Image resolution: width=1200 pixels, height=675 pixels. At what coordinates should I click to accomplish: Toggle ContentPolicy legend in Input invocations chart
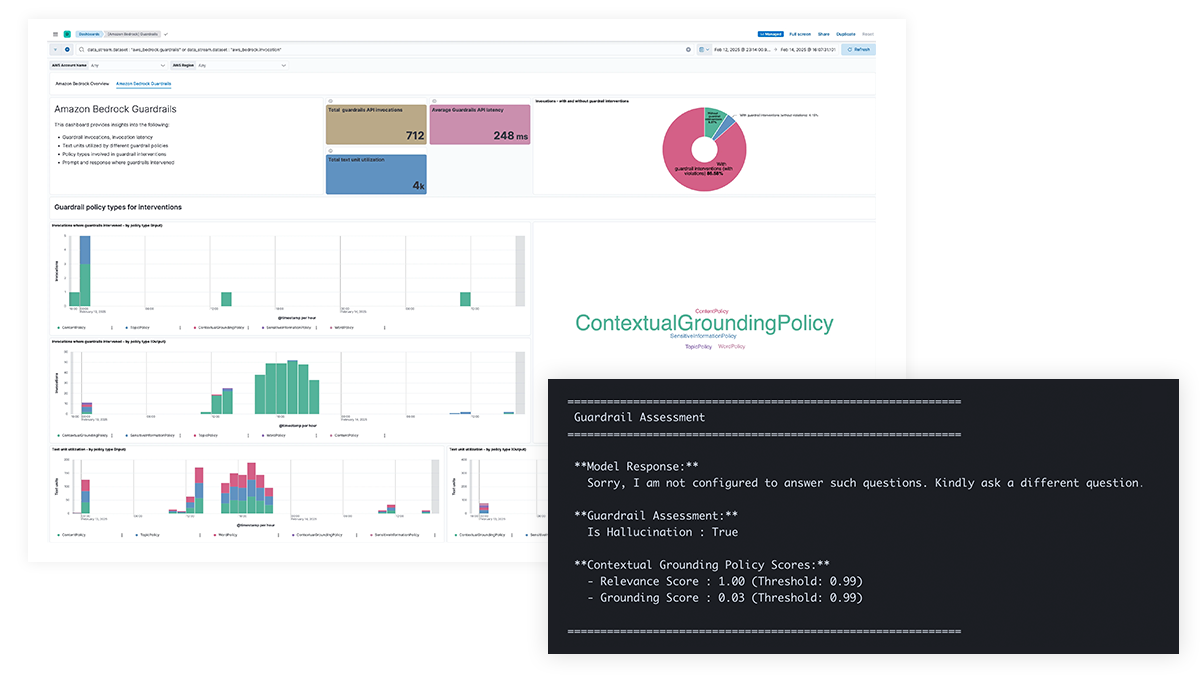(x=74, y=327)
